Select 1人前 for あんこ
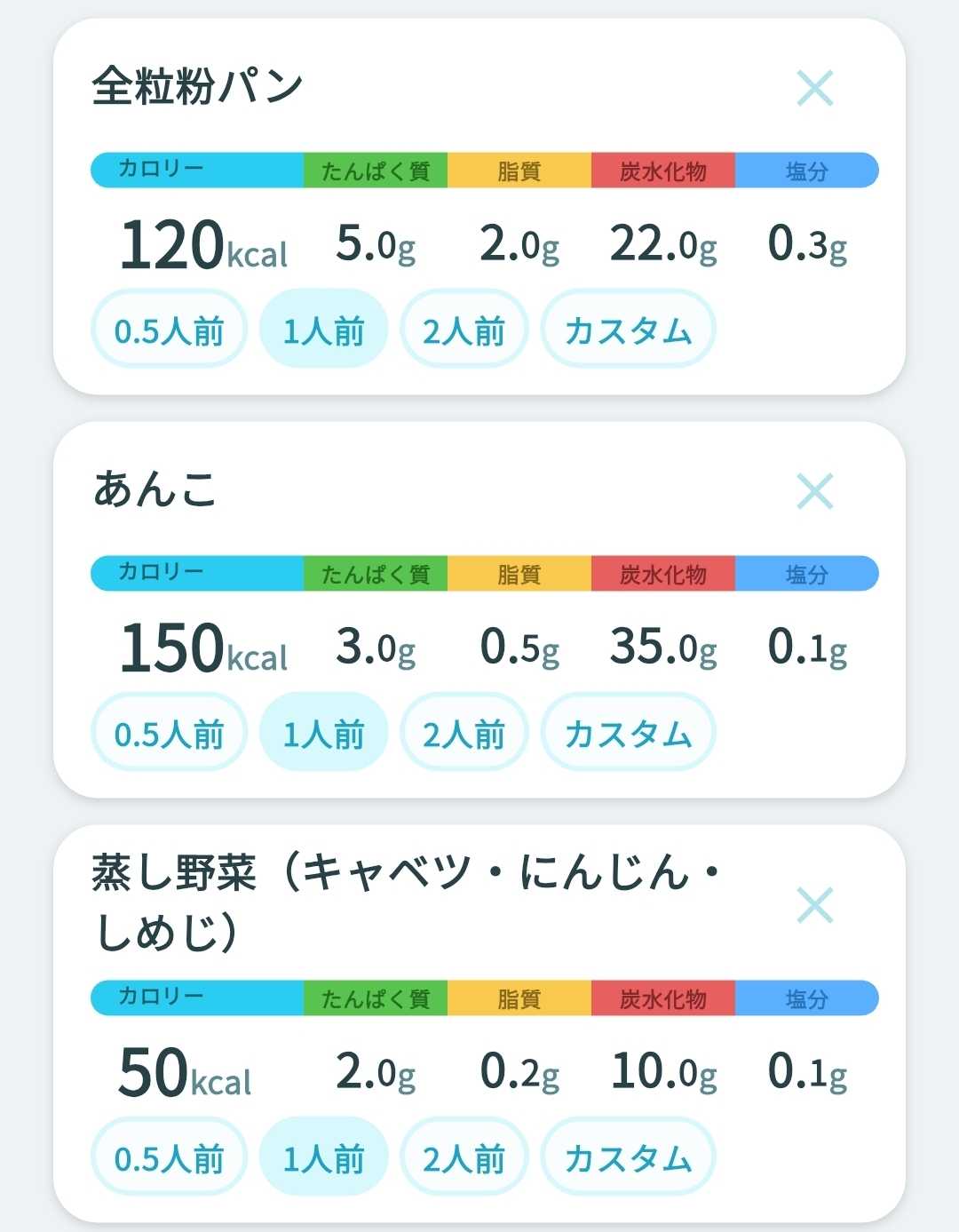This screenshot has height=1232, width=959. point(323,734)
